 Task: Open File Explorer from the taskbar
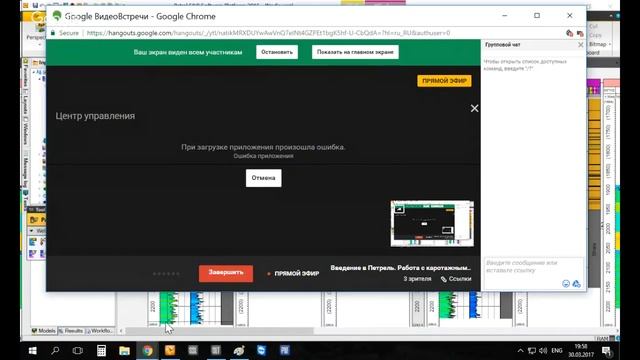point(124,351)
